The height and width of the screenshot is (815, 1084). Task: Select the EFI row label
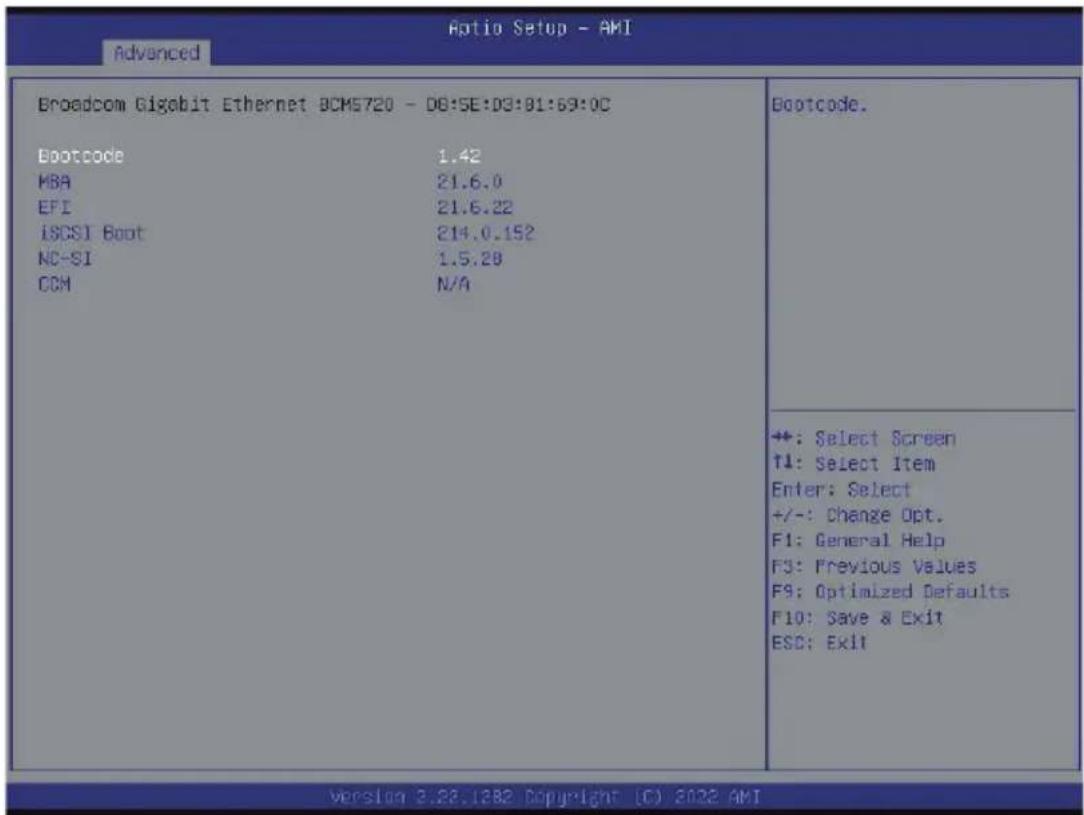pyautogui.click(x=55, y=207)
